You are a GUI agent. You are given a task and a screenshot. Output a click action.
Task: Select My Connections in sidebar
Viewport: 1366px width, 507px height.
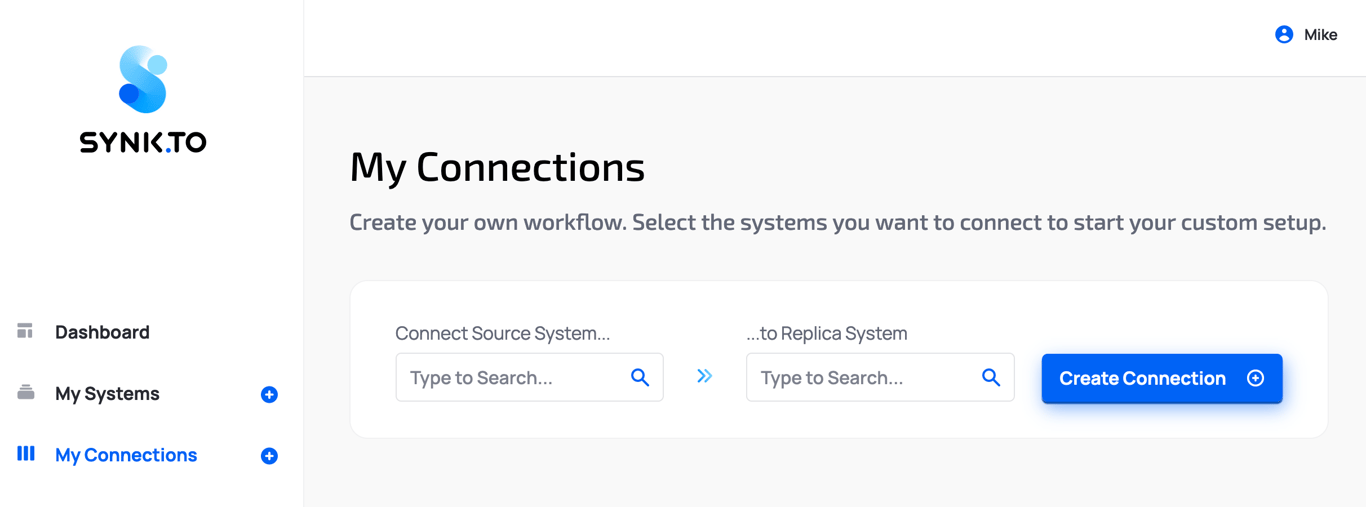click(126, 455)
